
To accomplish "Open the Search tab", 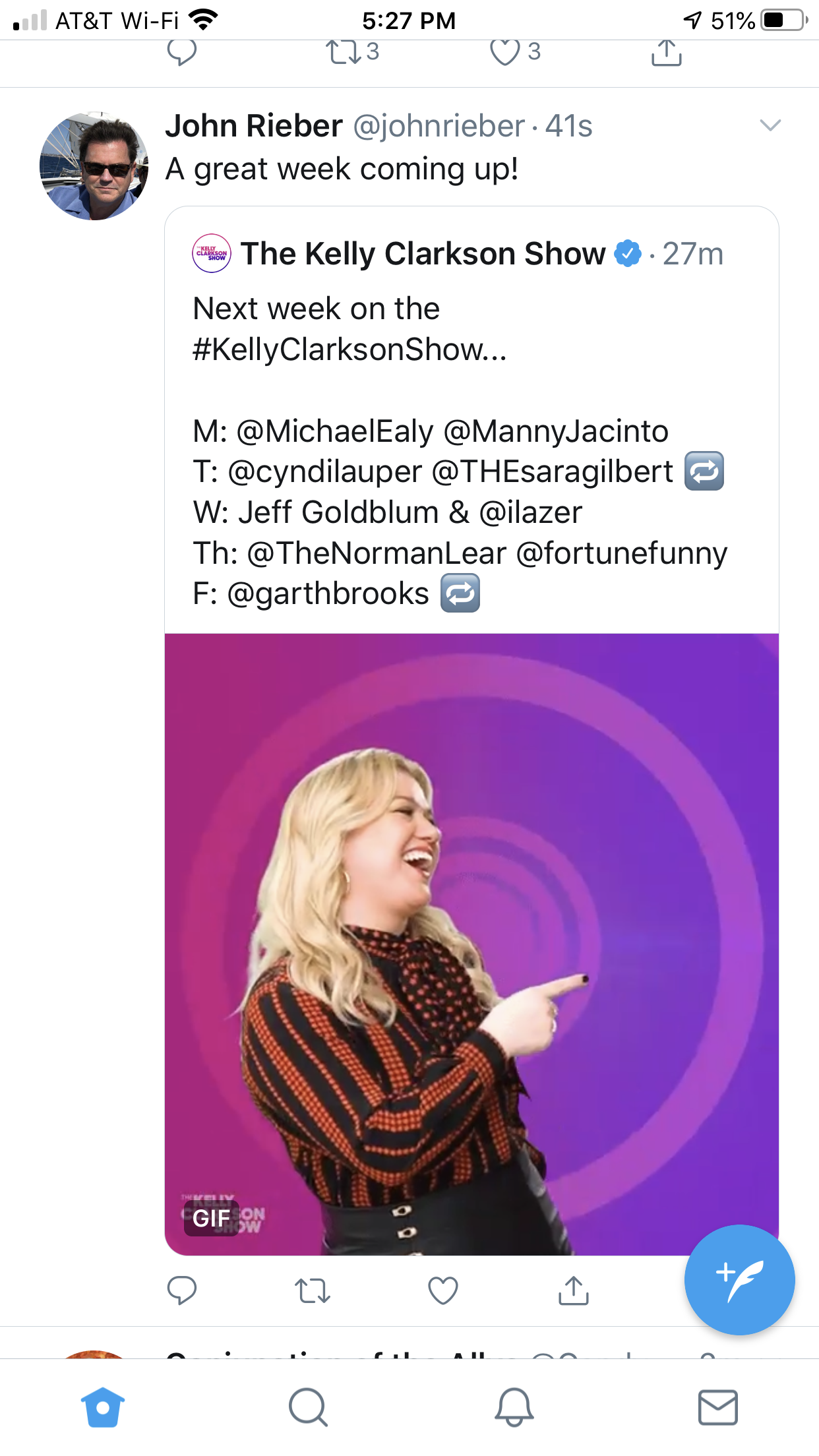I will click(308, 1407).
